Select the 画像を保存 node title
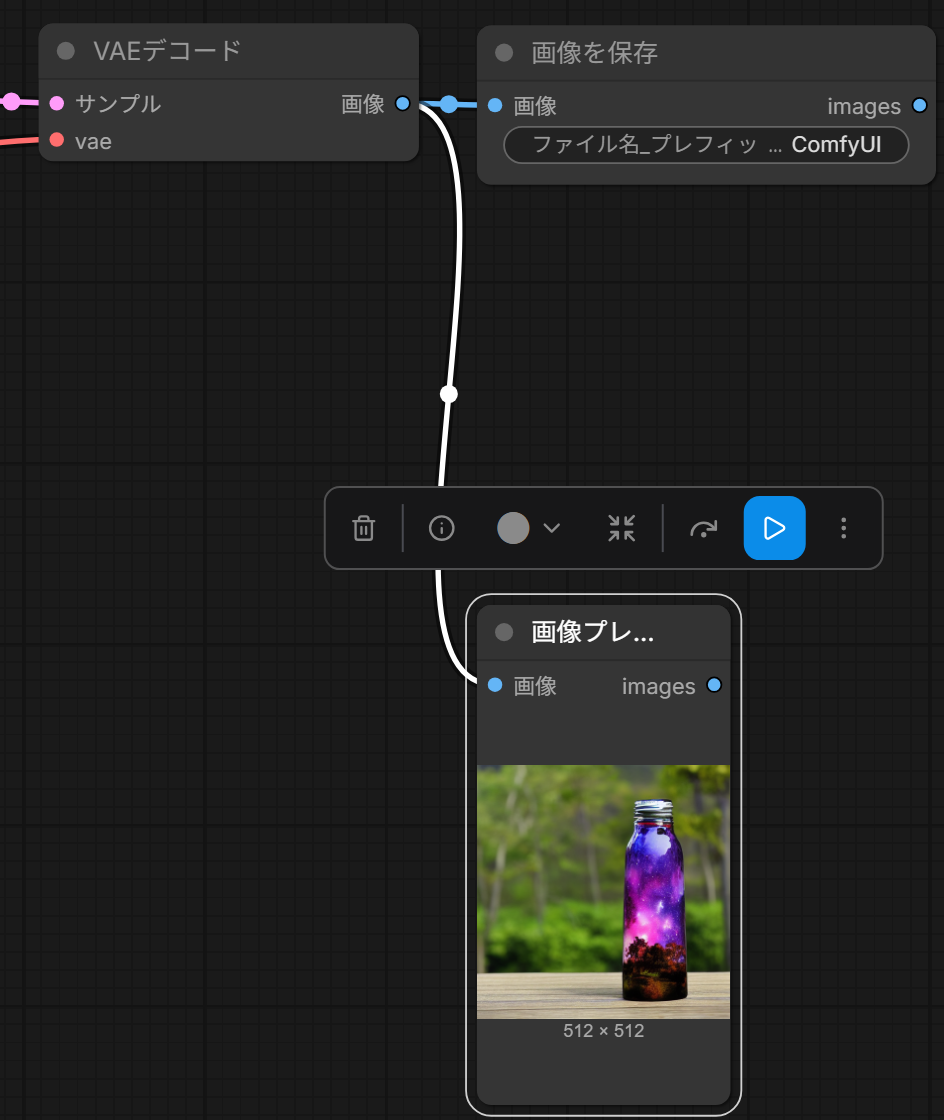The width and height of the screenshot is (944, 1120). pos(594,53)
